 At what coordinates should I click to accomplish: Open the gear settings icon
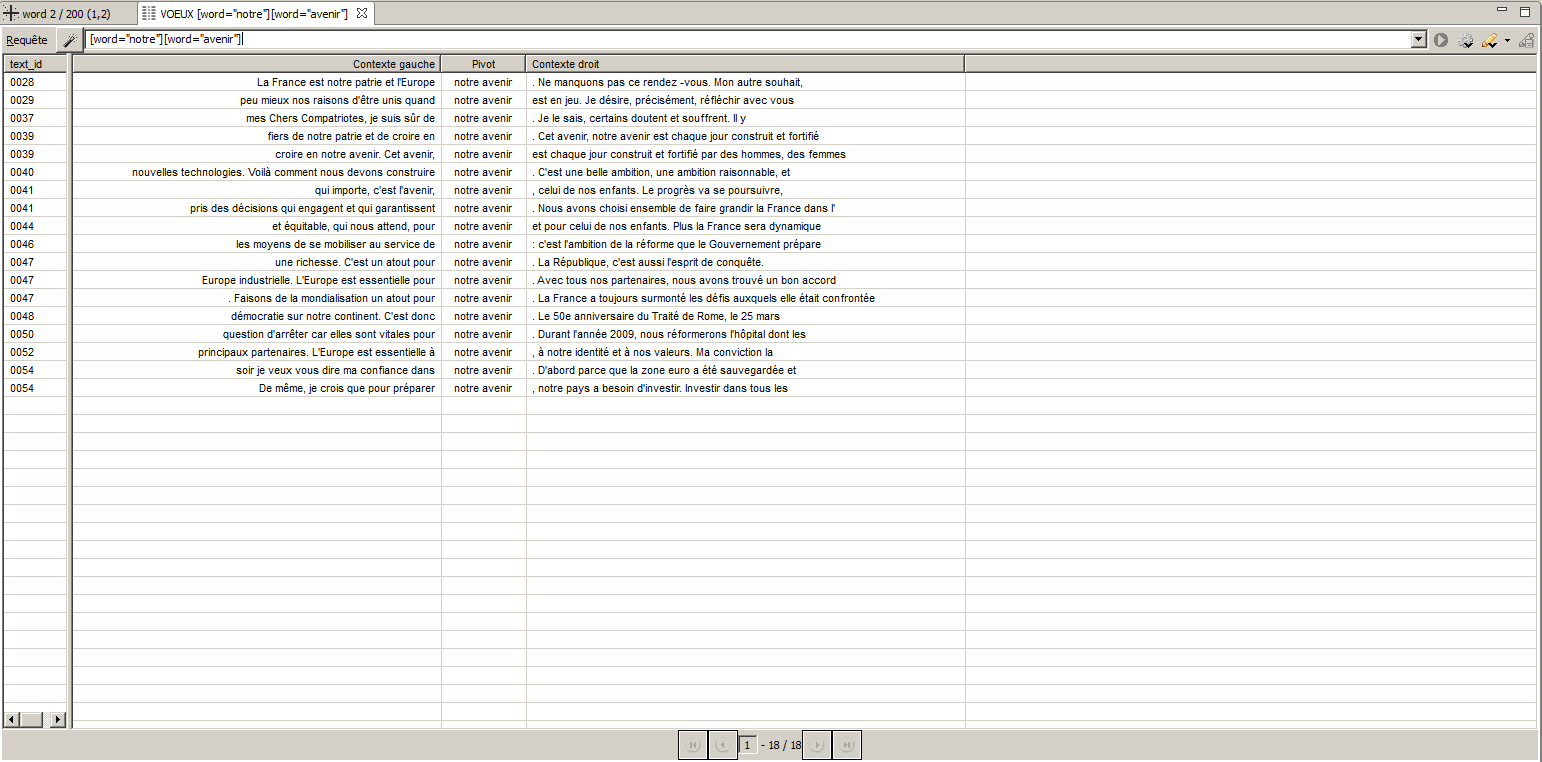point(1465,40)
